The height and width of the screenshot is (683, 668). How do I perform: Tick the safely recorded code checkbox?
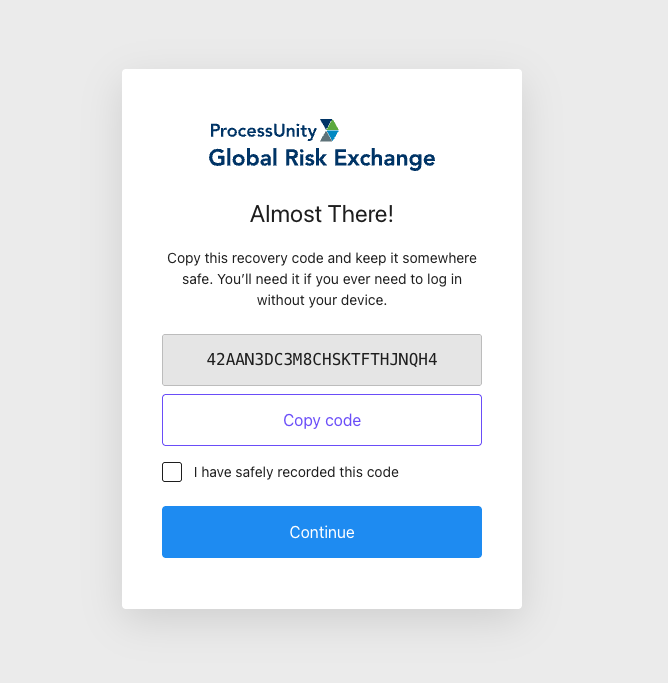pyautogui.click(x=172, y=472)
